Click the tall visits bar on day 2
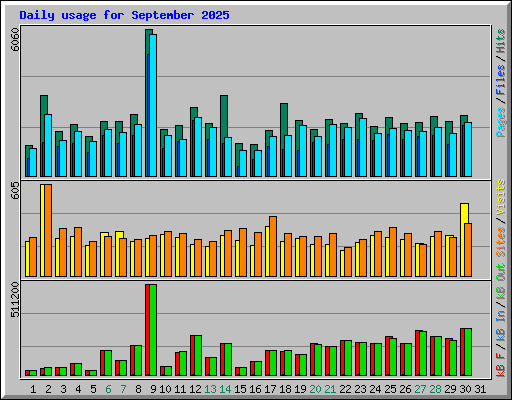Screen dimensions: 512x400 [42, 230]
